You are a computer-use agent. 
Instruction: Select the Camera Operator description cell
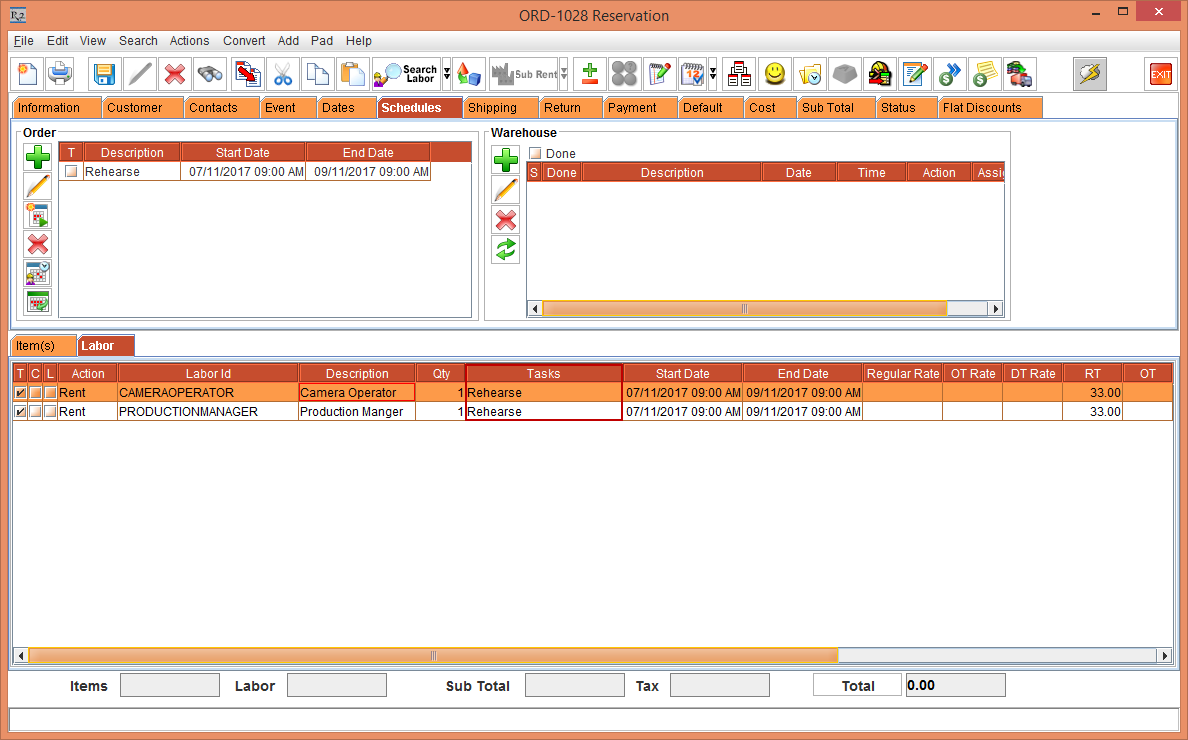point(357,392)
